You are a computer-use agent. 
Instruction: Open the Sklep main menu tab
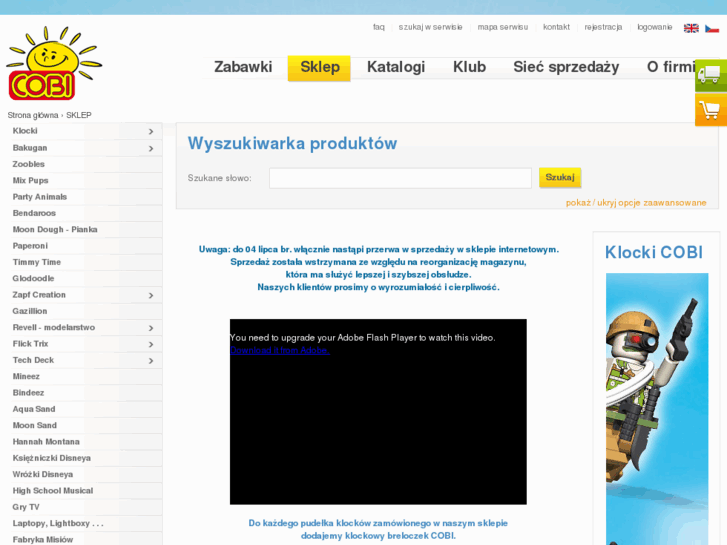click(319, 68)
